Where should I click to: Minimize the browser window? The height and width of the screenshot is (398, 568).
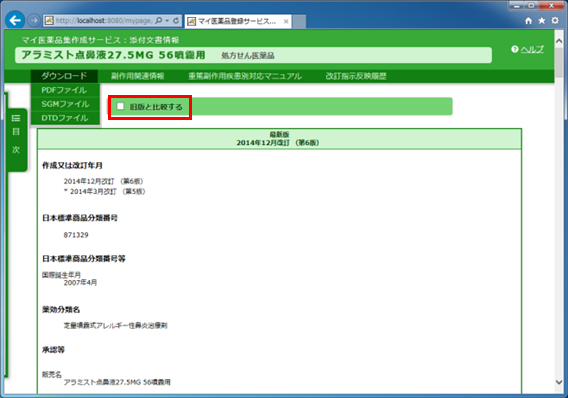pyautogui.click(x=517, y=6)
